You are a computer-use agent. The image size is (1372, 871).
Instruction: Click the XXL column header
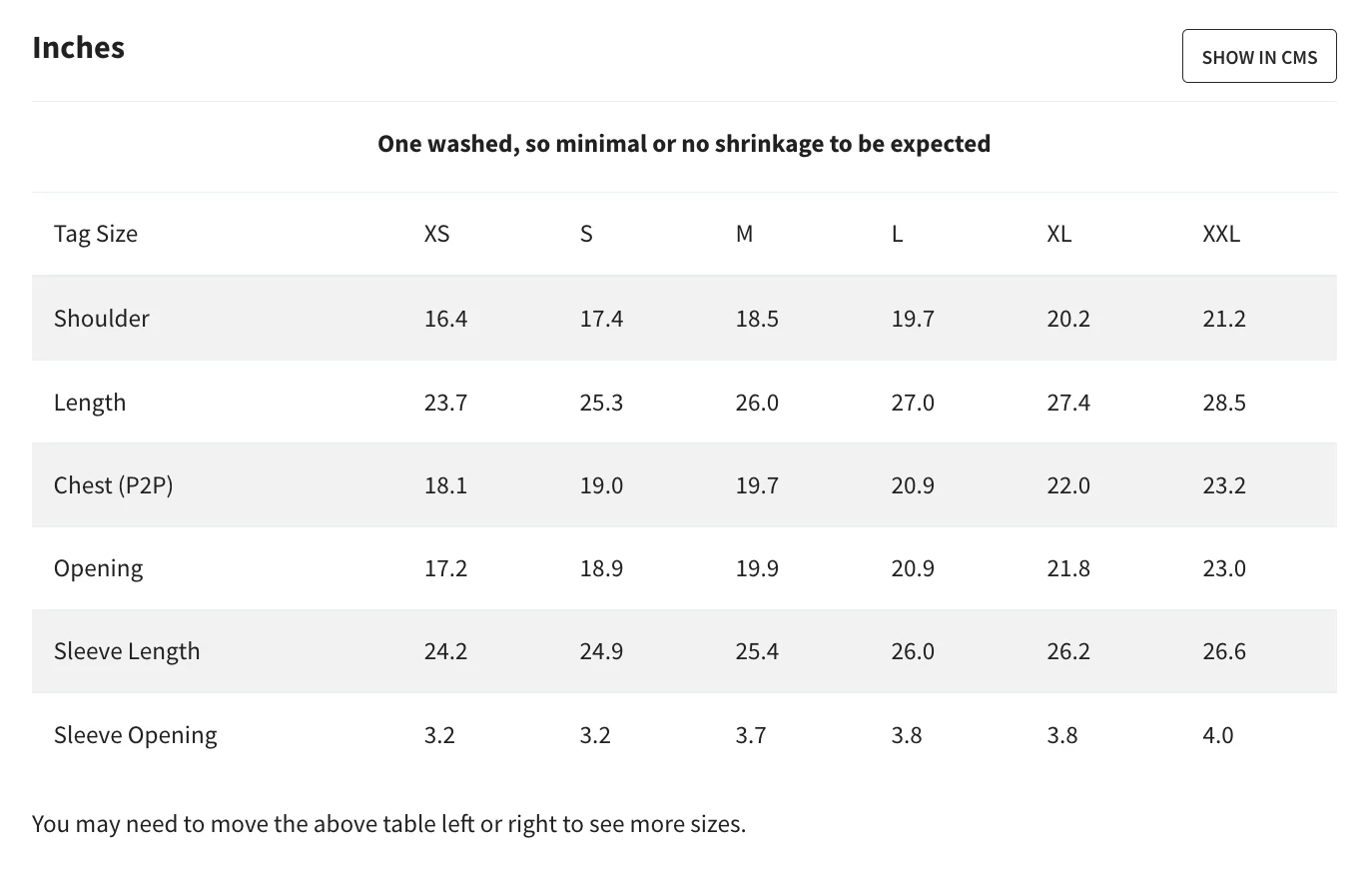(1221, 234)
